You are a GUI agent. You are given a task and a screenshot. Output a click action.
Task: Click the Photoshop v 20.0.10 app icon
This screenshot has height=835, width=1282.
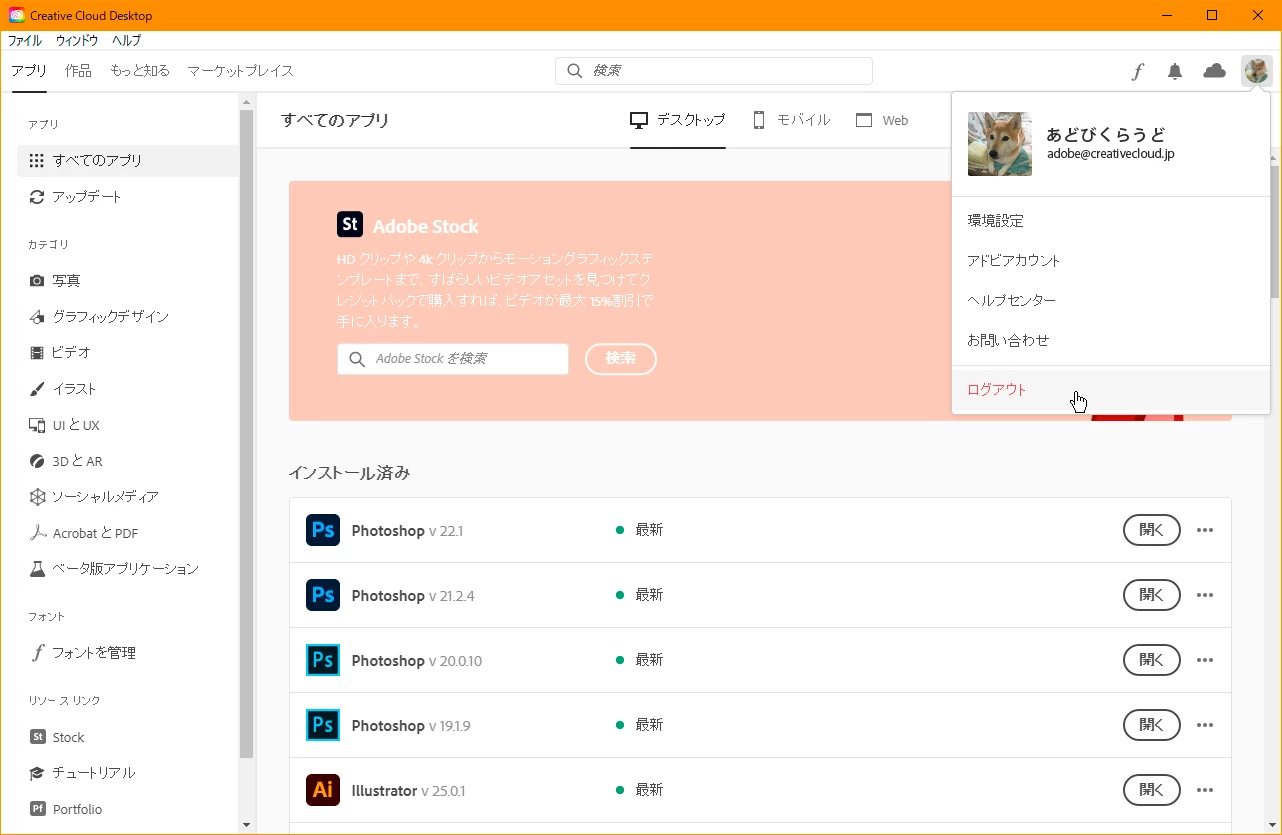(323, 660)
